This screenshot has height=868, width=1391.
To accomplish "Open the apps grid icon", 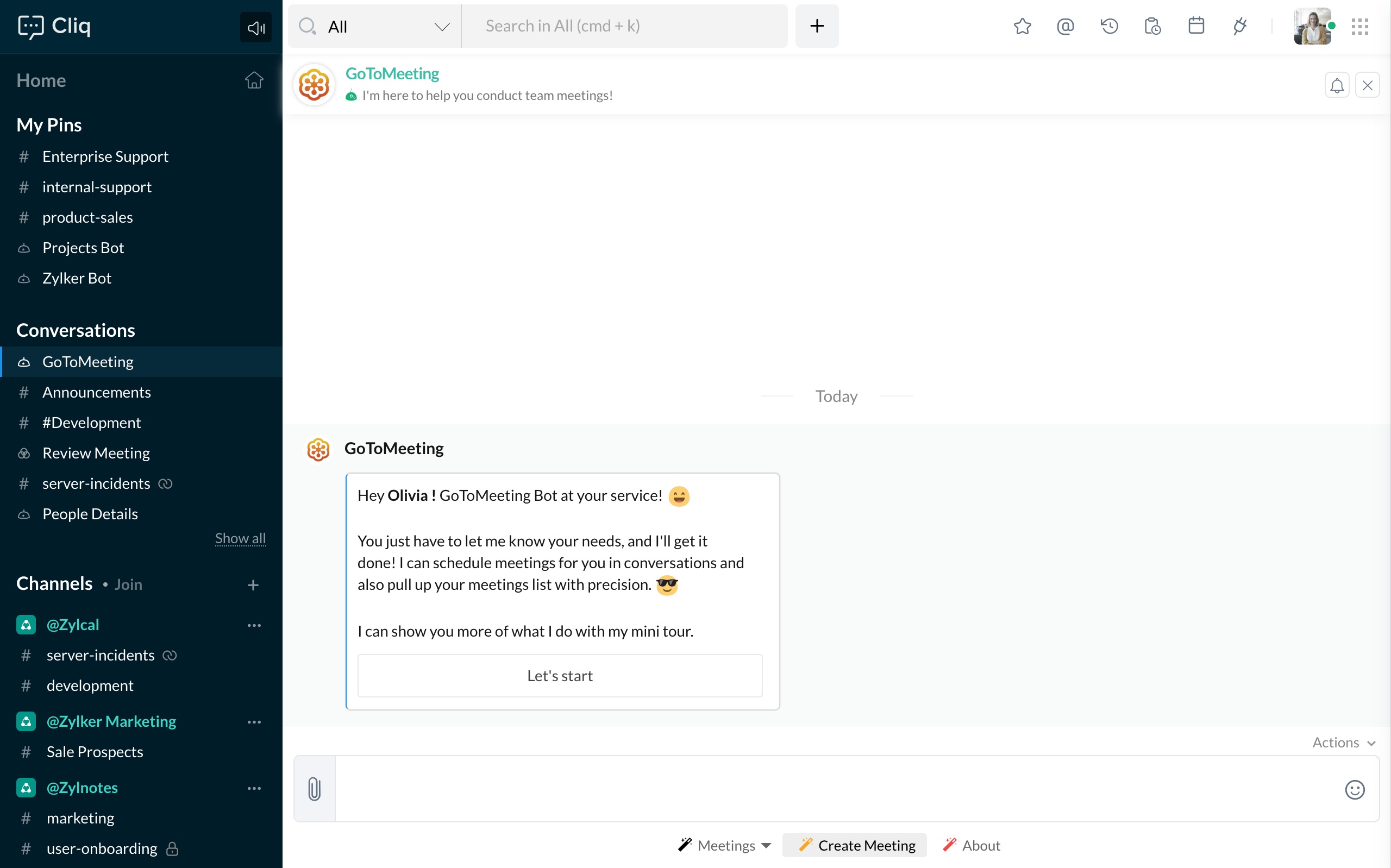I will [x=1360, y=27].
